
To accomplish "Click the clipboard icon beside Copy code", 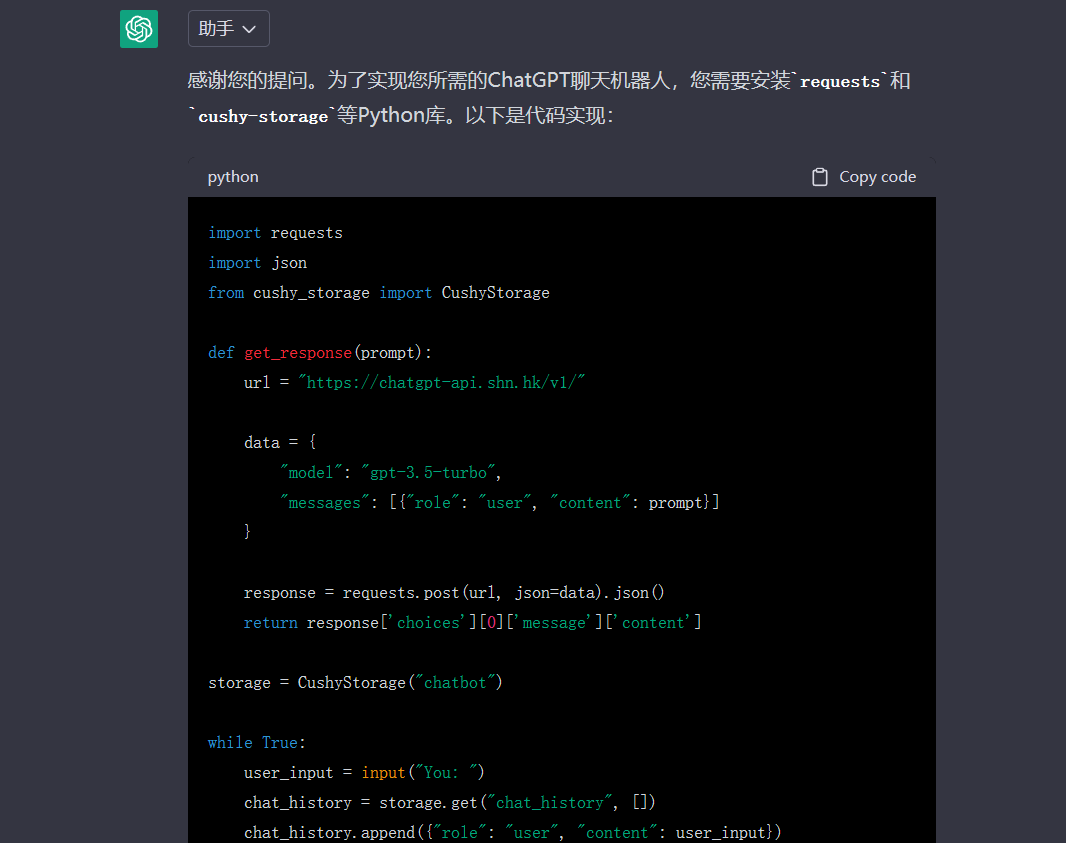I will 820,177.
